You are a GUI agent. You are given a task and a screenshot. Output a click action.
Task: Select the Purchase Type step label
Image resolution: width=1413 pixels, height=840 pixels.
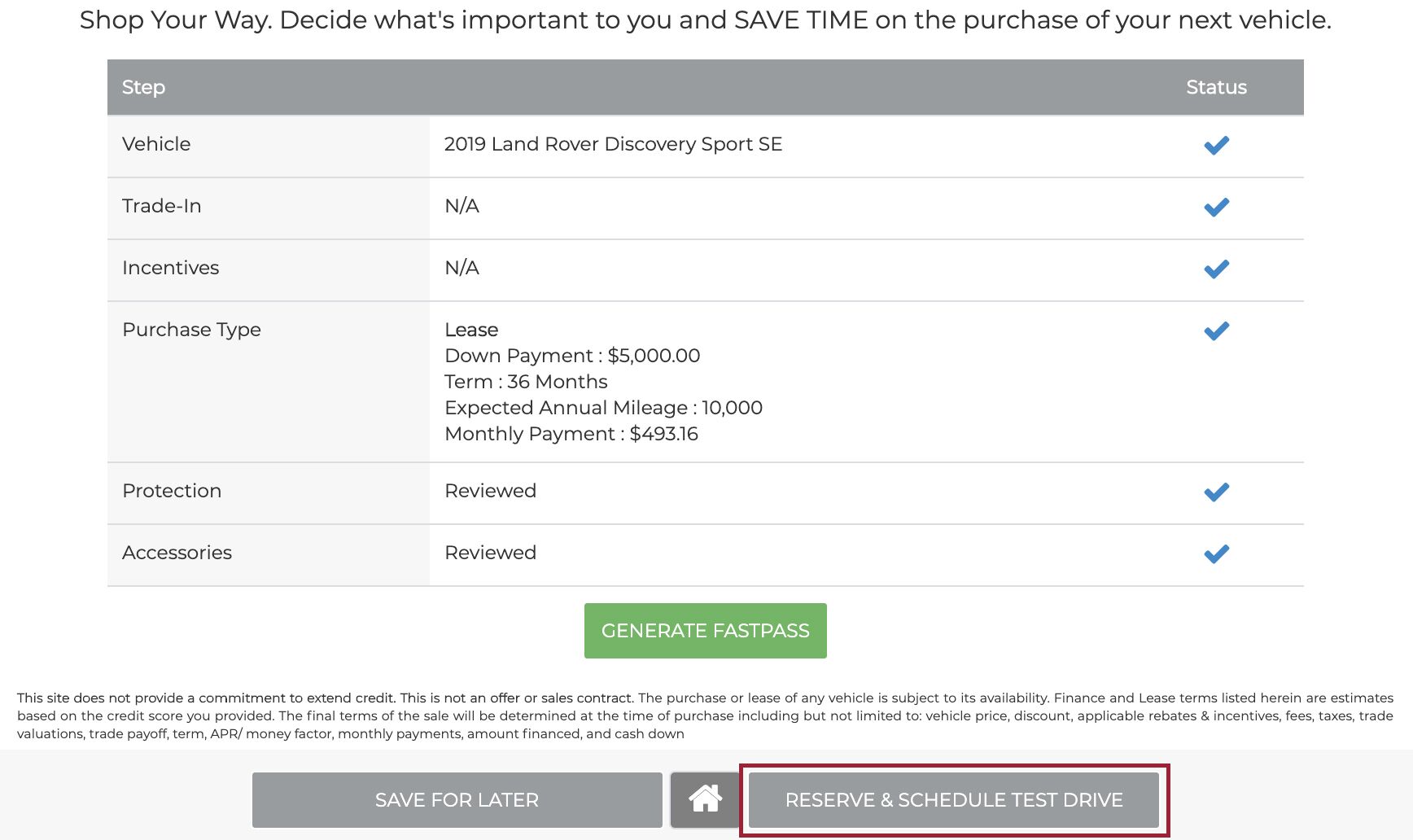click(191, 330)
